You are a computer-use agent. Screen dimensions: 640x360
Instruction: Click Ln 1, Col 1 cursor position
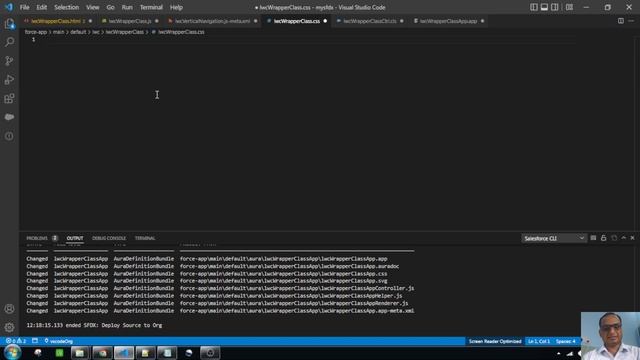pyautogui.click(x=539, y=341)
